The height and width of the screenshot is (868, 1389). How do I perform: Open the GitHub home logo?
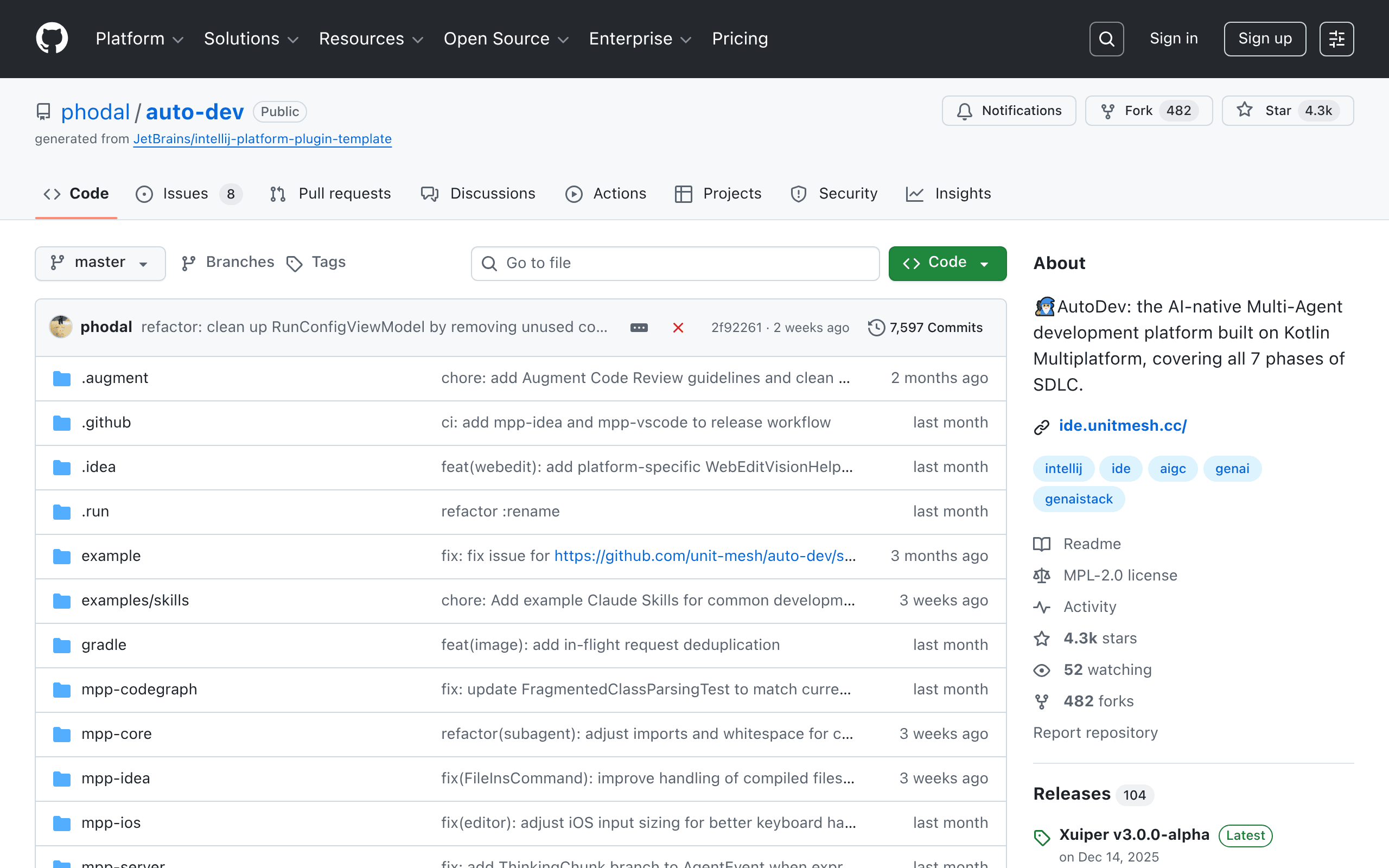[x=52, y=39]
